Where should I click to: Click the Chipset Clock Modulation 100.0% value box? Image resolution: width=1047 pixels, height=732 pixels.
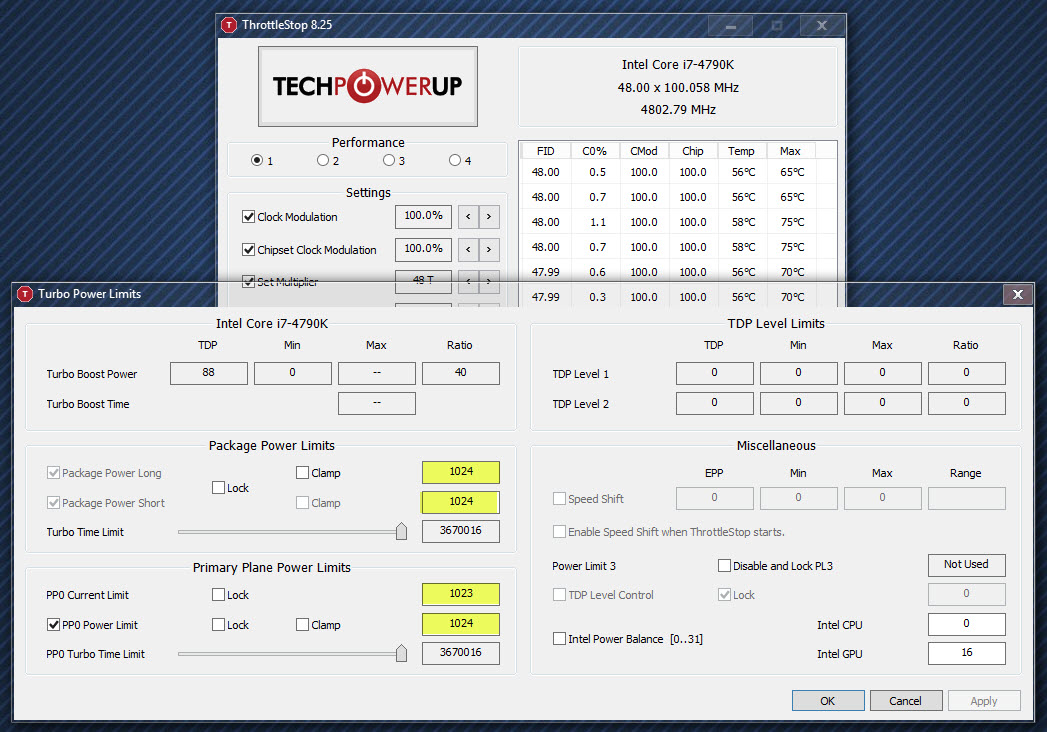(x=423, y=249)
